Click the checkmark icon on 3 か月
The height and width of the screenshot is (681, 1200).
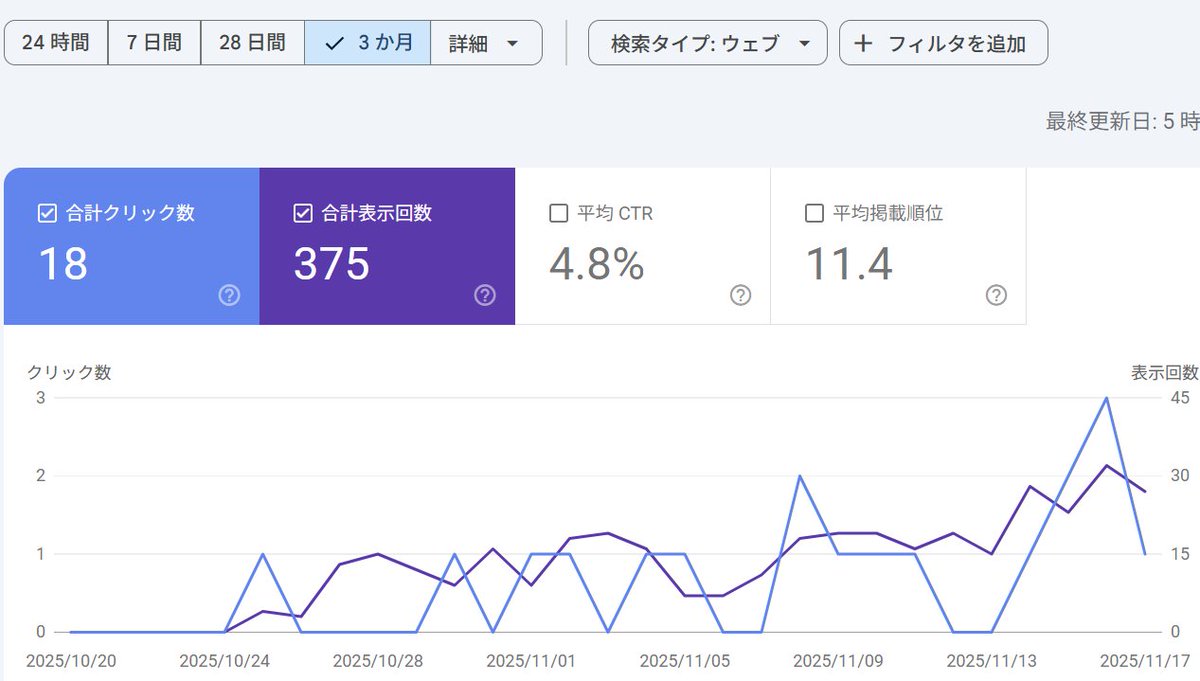pos(336,43)
